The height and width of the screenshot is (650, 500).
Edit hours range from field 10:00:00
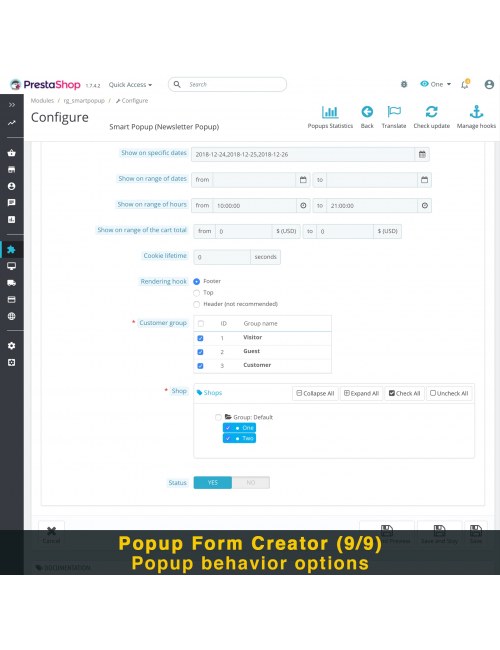(255, 206)
